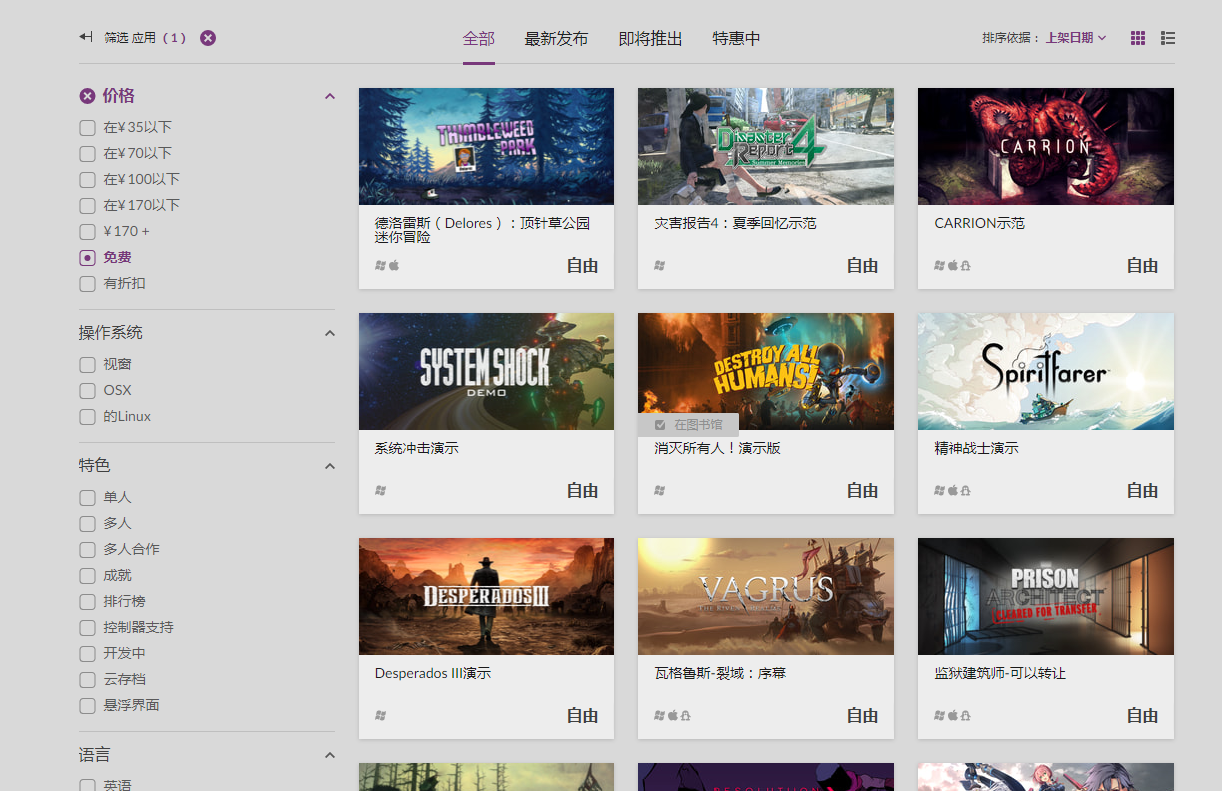Click the Apple icon on 瓦格鲁斯 card
This screenshot has width=1222, height=791.
673,715
